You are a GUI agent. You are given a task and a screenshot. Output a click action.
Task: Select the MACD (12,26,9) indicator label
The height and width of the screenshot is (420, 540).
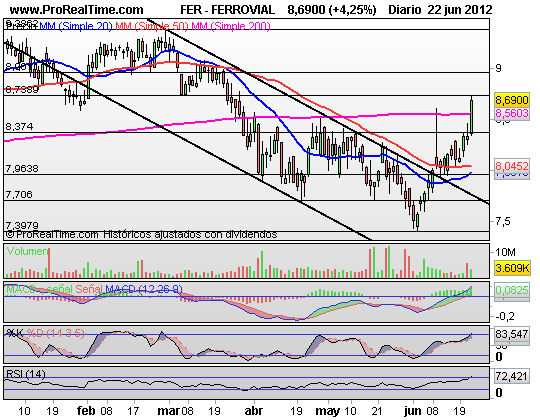pos(144,289)
